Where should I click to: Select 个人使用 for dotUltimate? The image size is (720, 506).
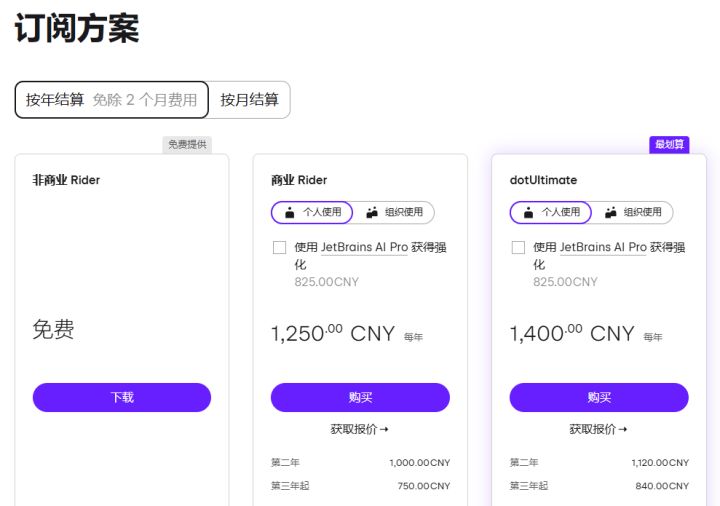tap(551, 212)
